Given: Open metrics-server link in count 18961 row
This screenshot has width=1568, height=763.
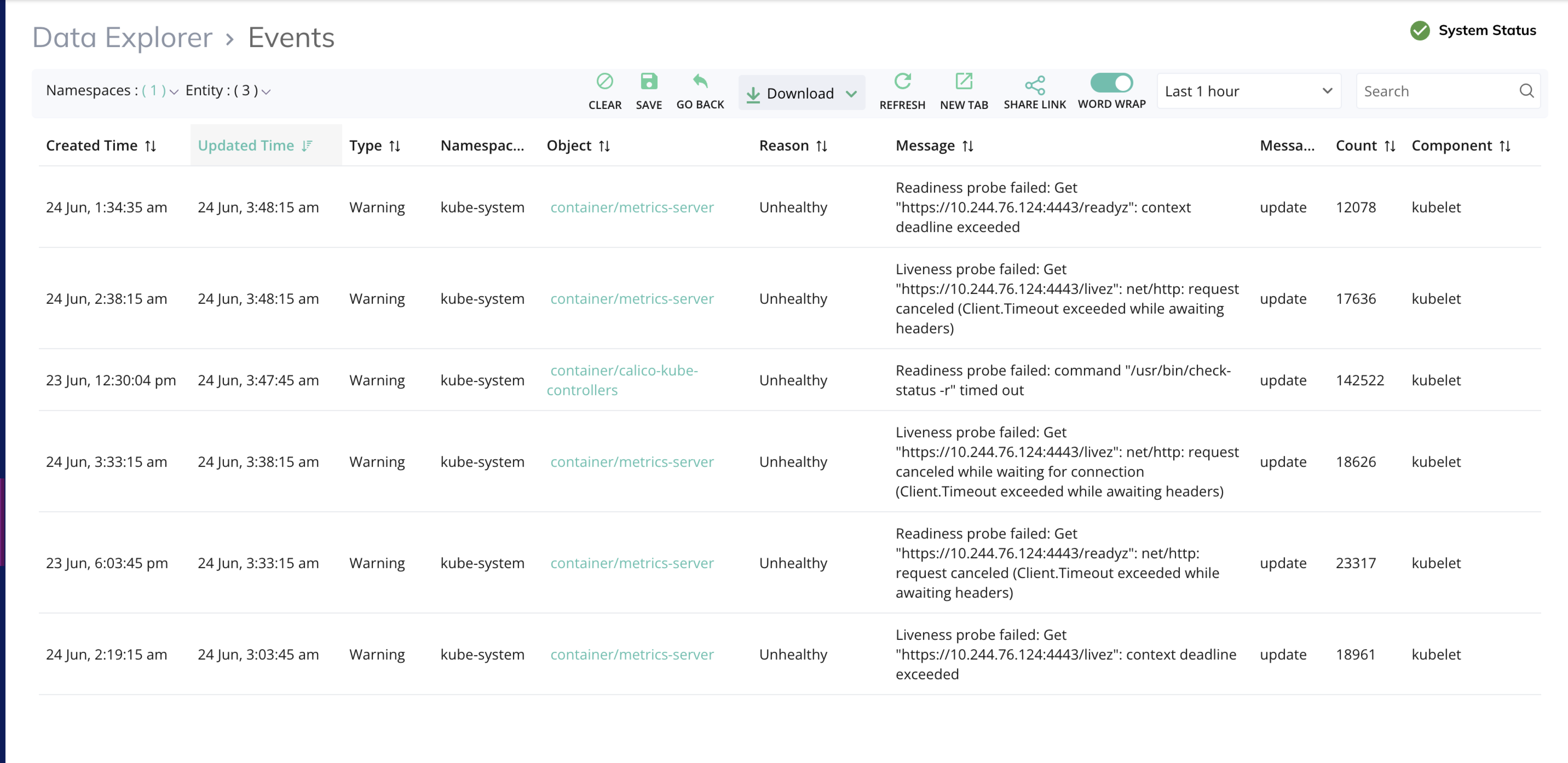Looking at the screenshot, I should 632,655.
